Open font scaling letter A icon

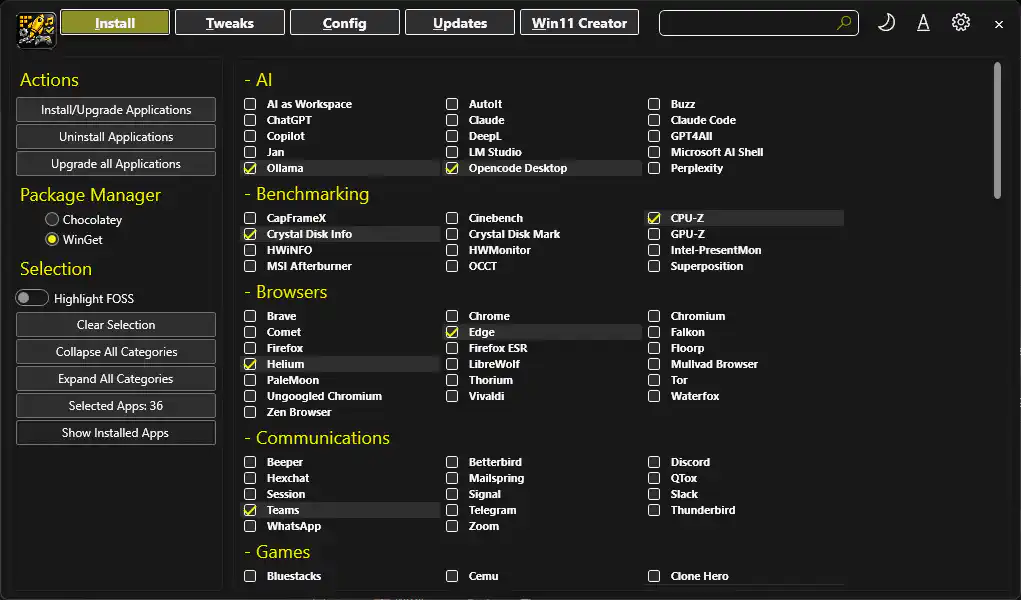click(x=923, y=23)
